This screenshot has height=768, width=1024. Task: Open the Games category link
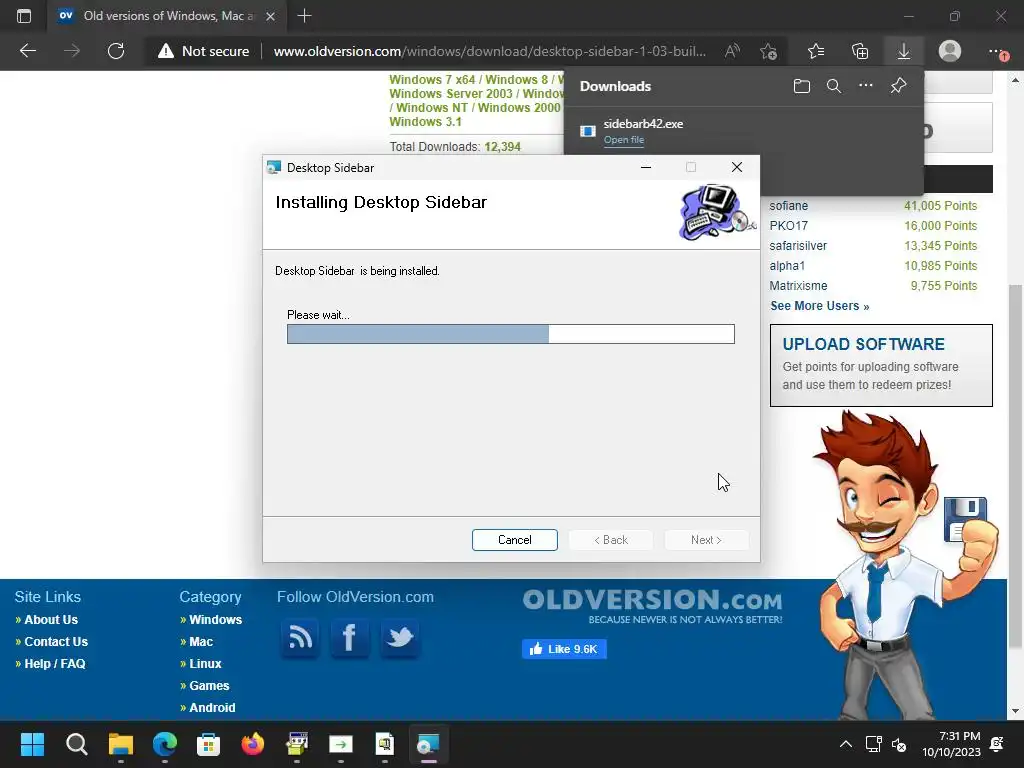pos(209,686)
